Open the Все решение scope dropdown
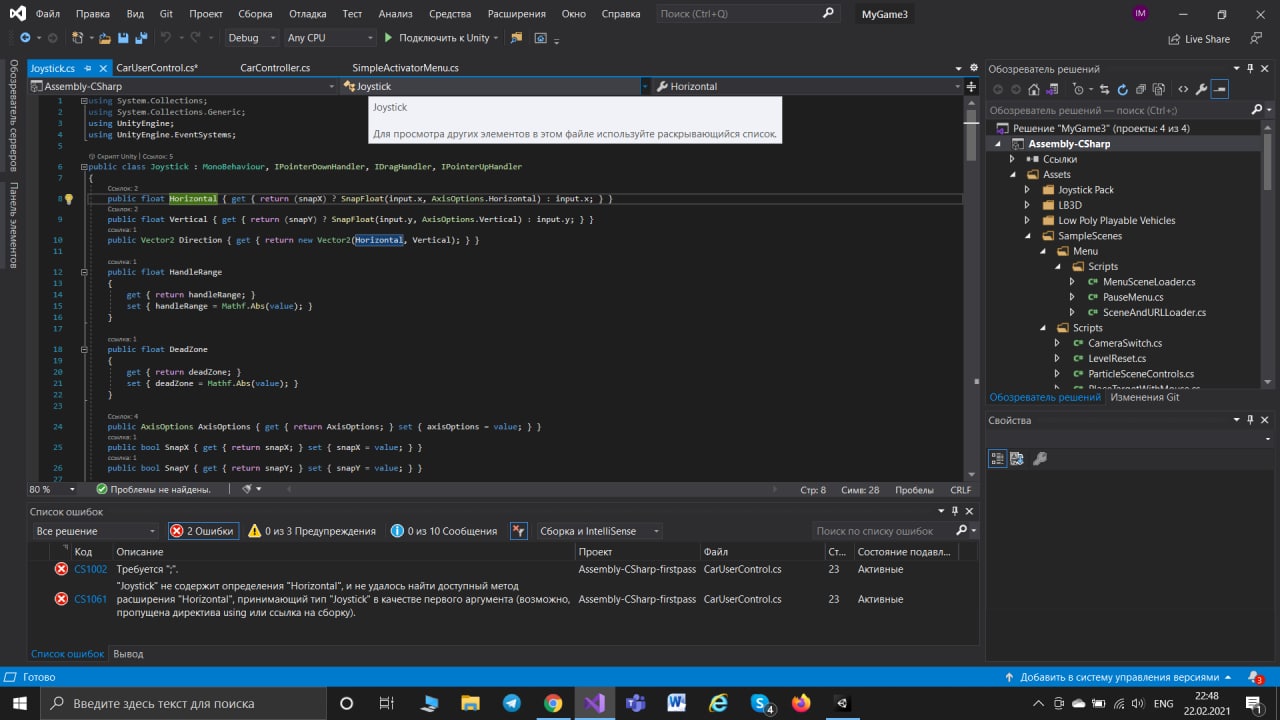 pos(96,531)
